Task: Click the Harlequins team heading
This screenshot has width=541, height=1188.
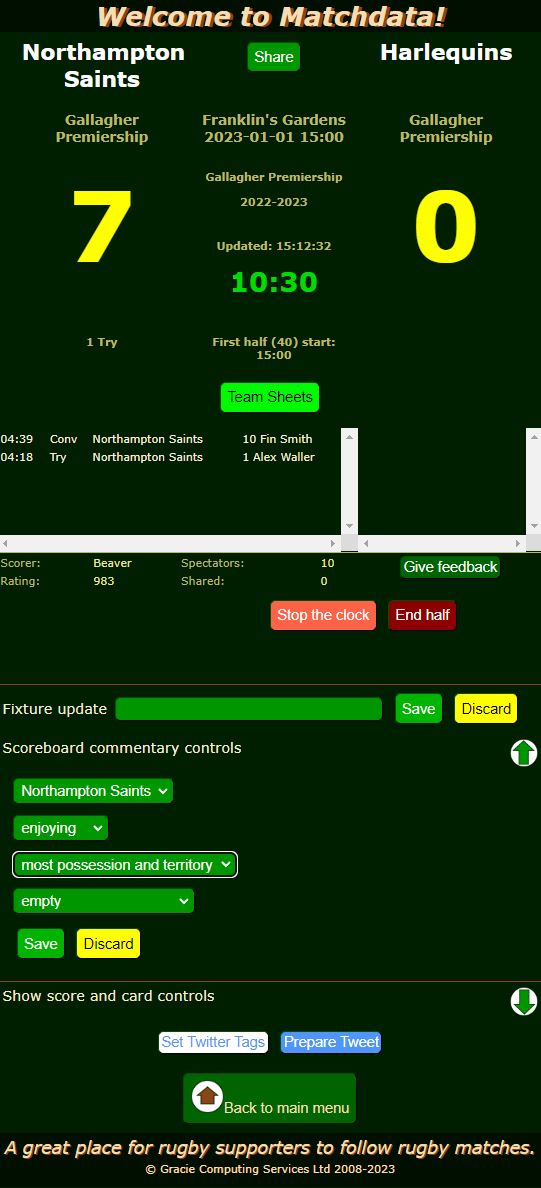Action: (446, 52)
